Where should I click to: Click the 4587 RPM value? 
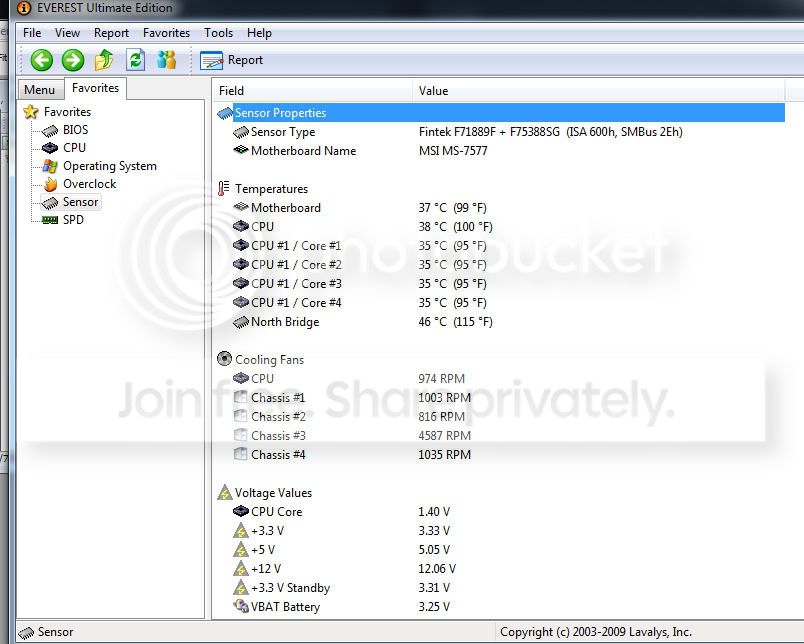click(444, 436)
